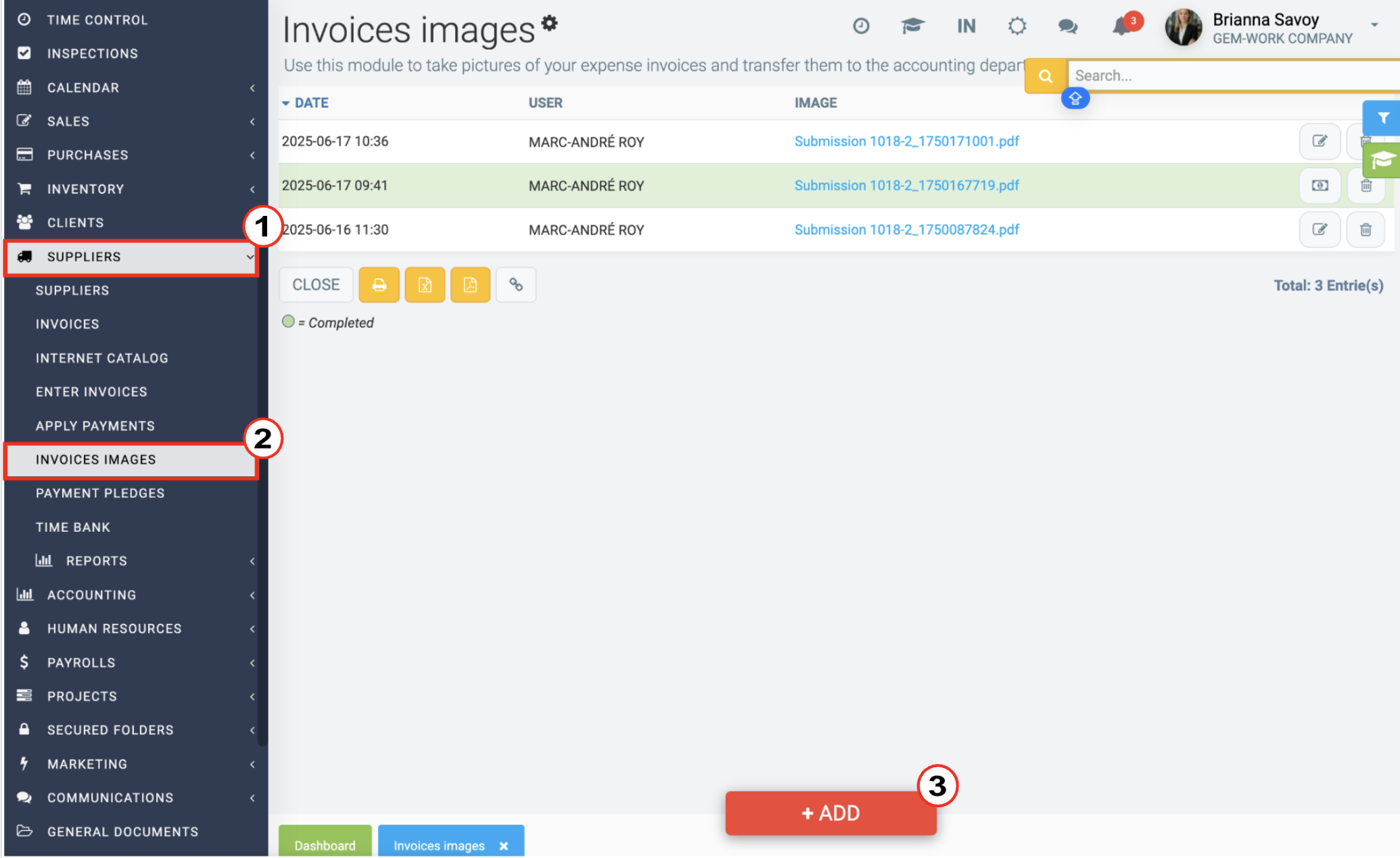Open the Brianna Savoy user dropdown arrow
This screenshot has width=1400, height=858.
1374,26
